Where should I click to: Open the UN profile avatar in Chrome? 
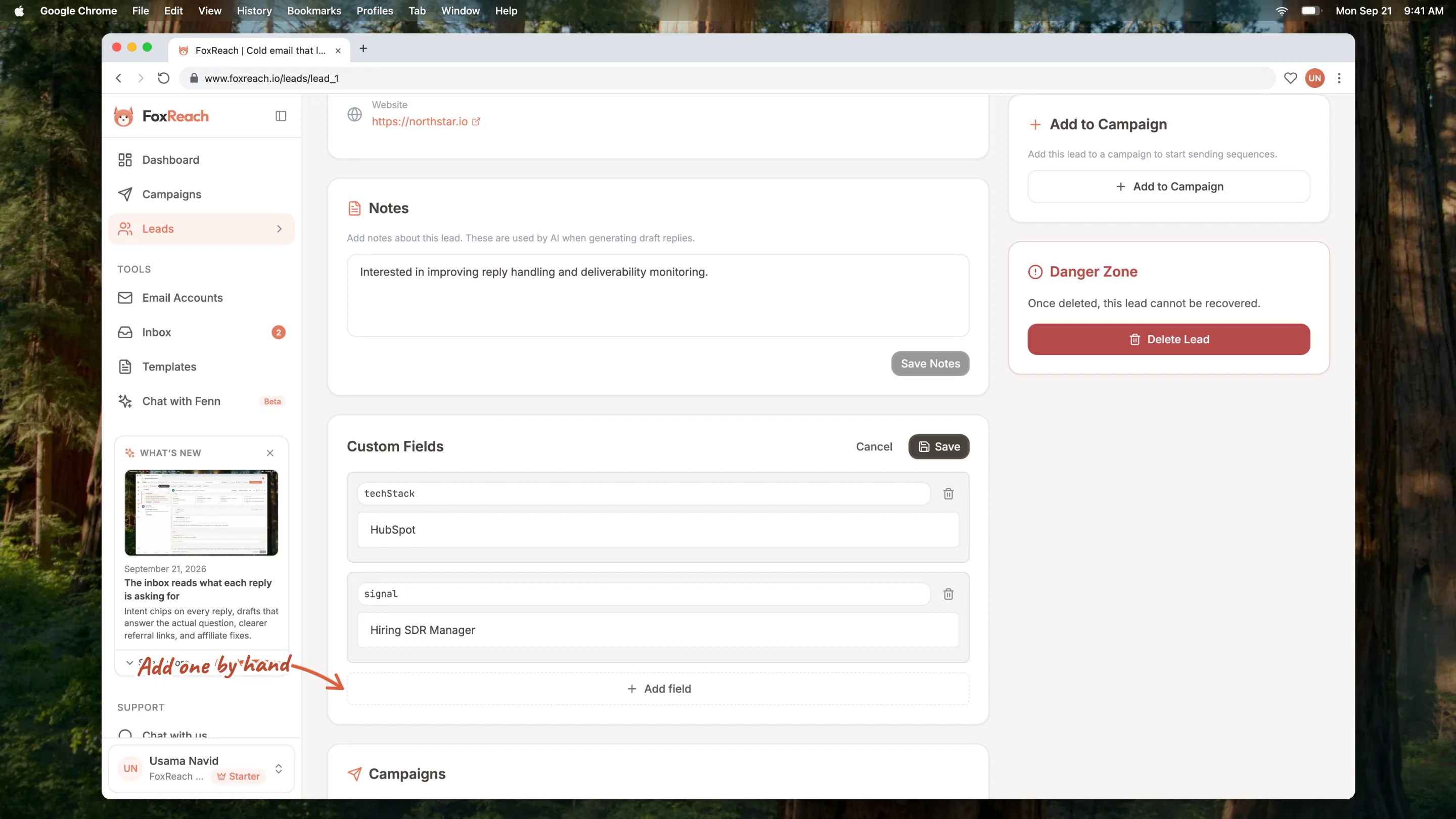point(1314,78)
